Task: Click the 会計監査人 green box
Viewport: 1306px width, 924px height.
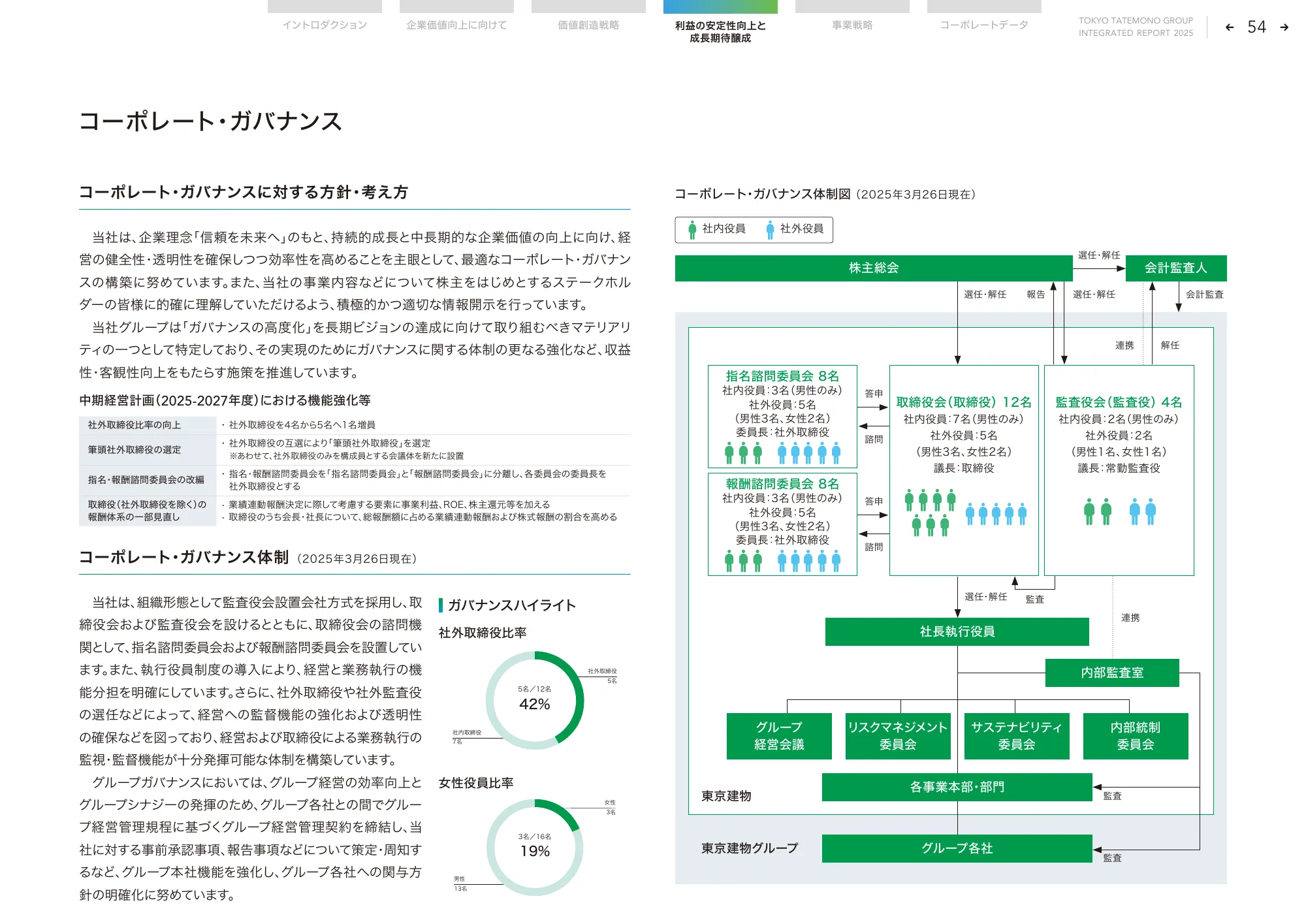Action: coord(1175,268)
